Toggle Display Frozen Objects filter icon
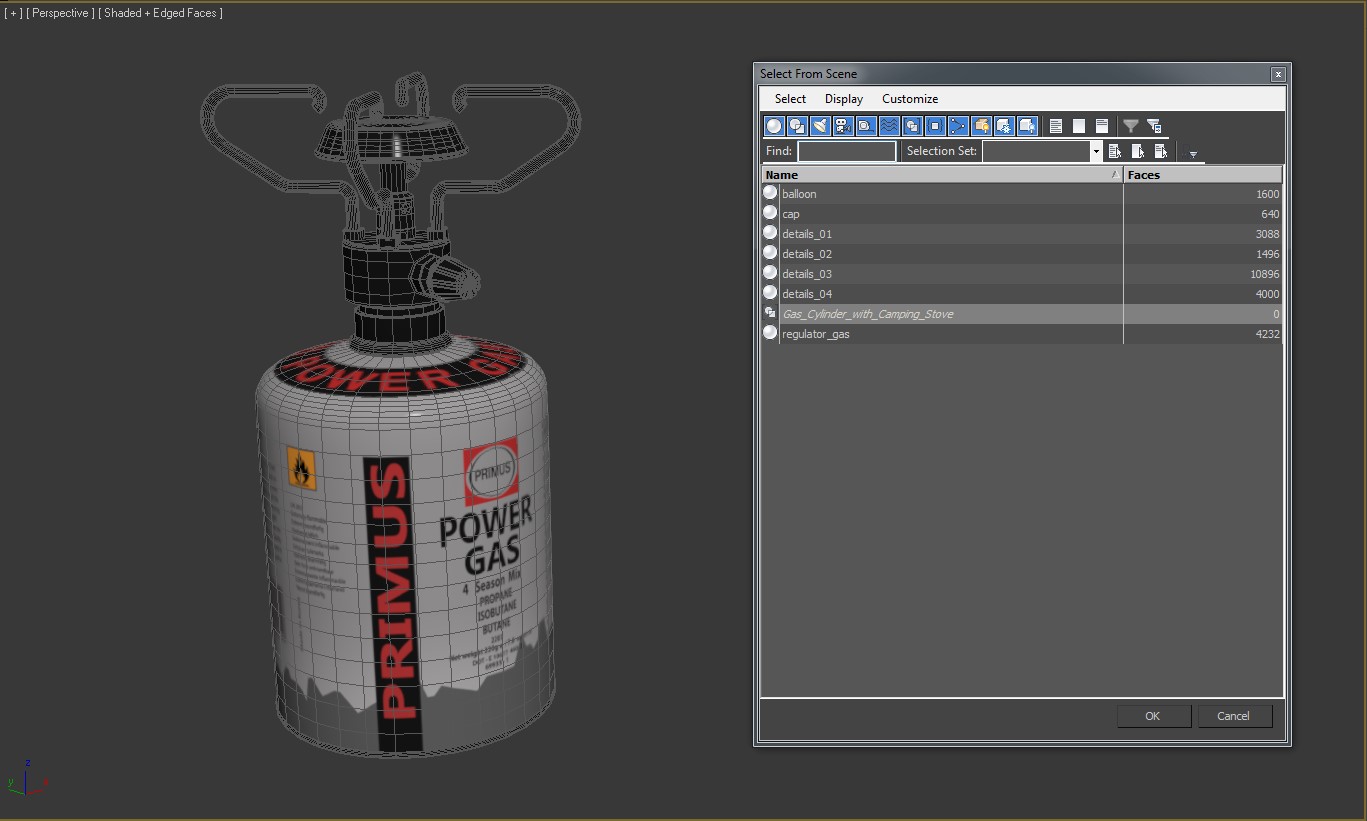This screenshot has width=1367, height=821. (x=1004, y=126)
